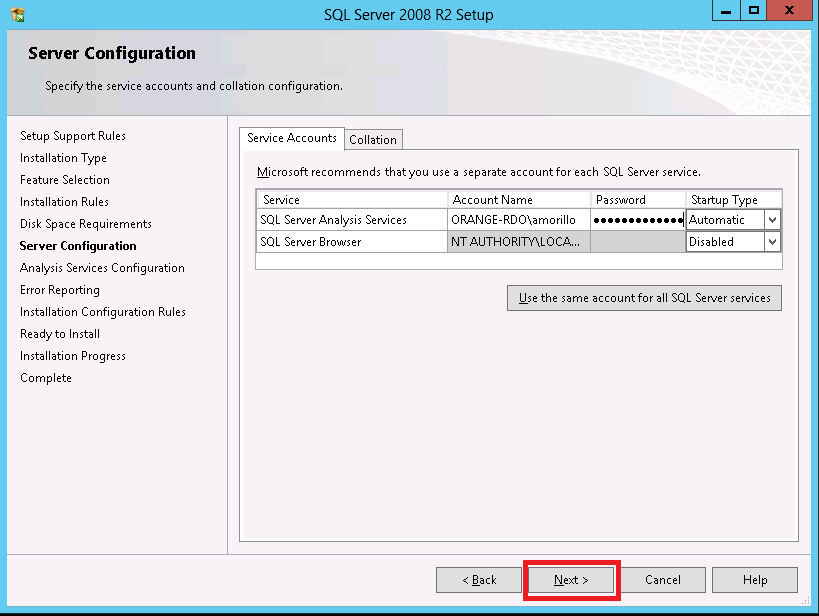Select the Service Accounts tab
This screenshot has height=616, width=819.
click(x=291, y=138)
